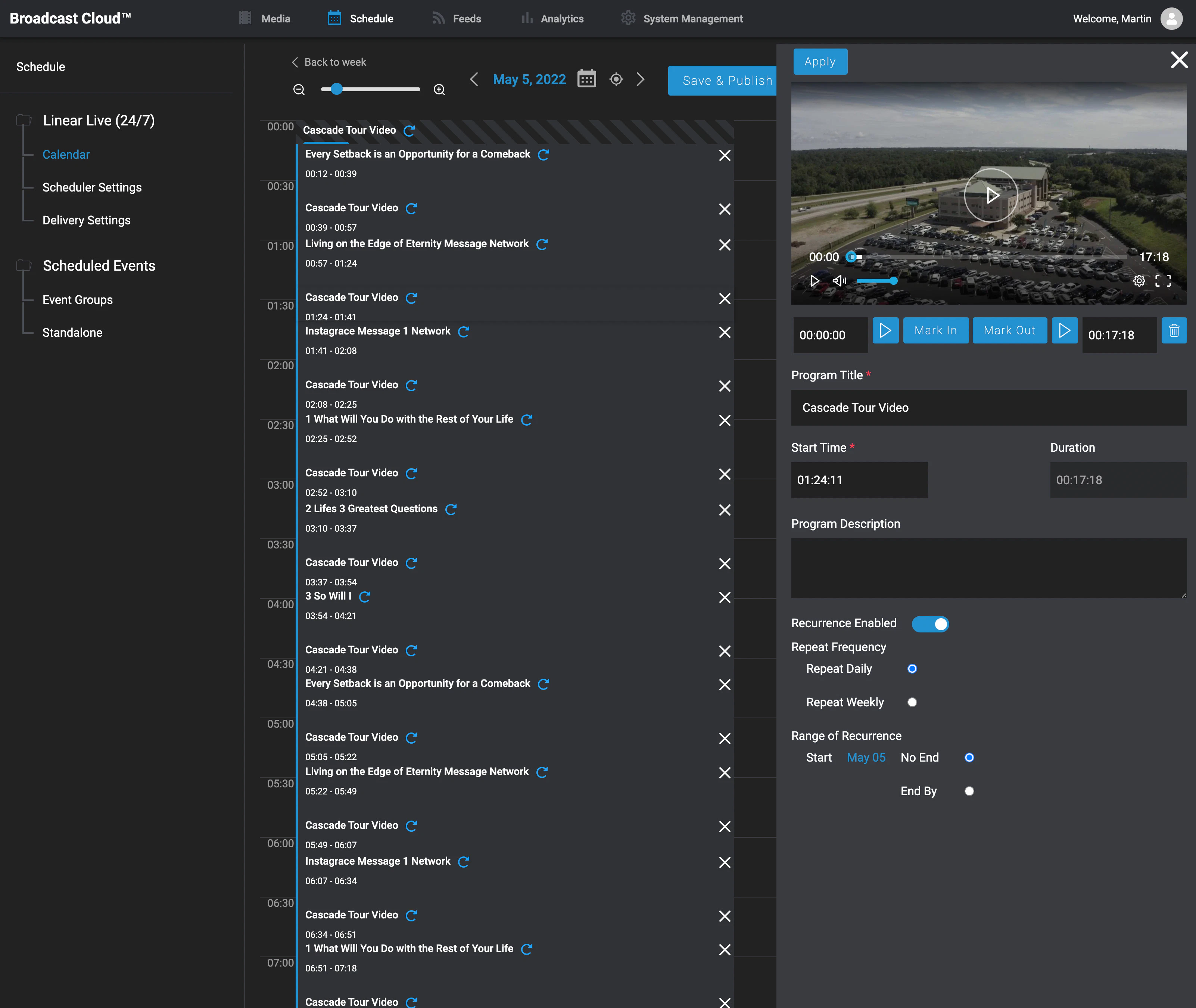Select the Repeat Weekly option

(x=912, y=702)
